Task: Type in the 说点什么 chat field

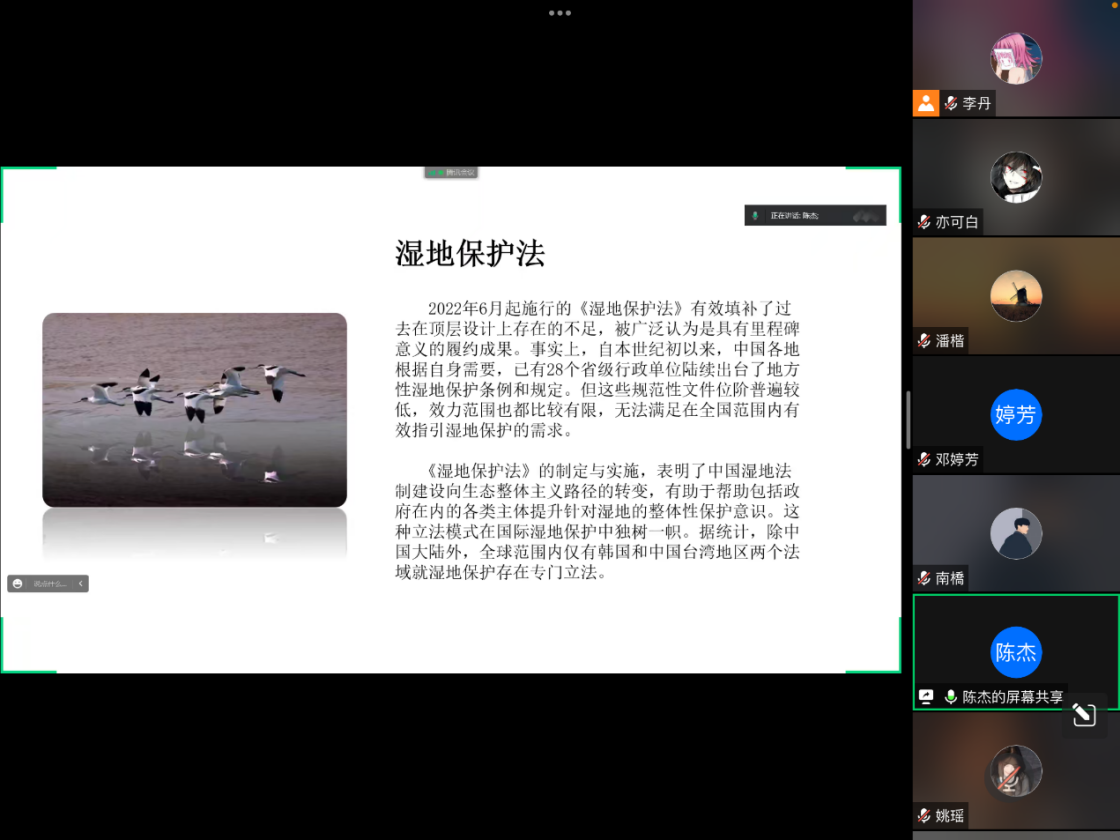Action: pyautogui.click(x=50, y=583)
